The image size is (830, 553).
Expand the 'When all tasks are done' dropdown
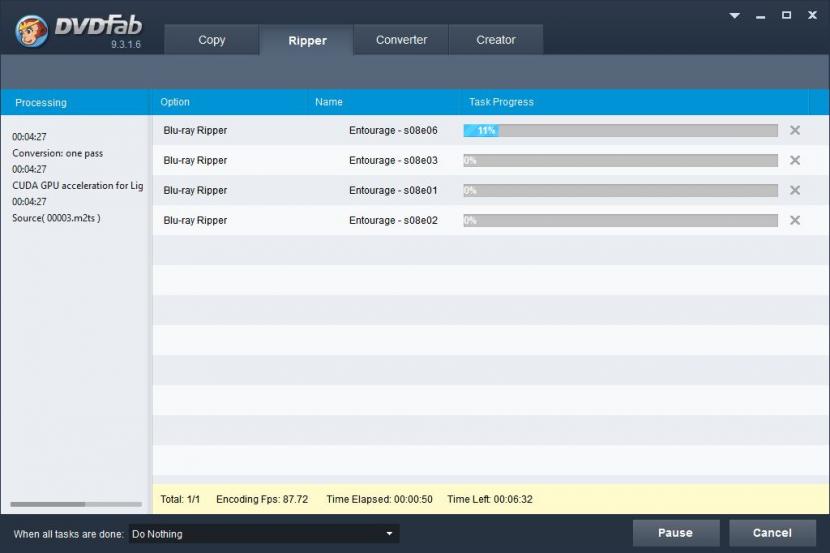(390, 534)
